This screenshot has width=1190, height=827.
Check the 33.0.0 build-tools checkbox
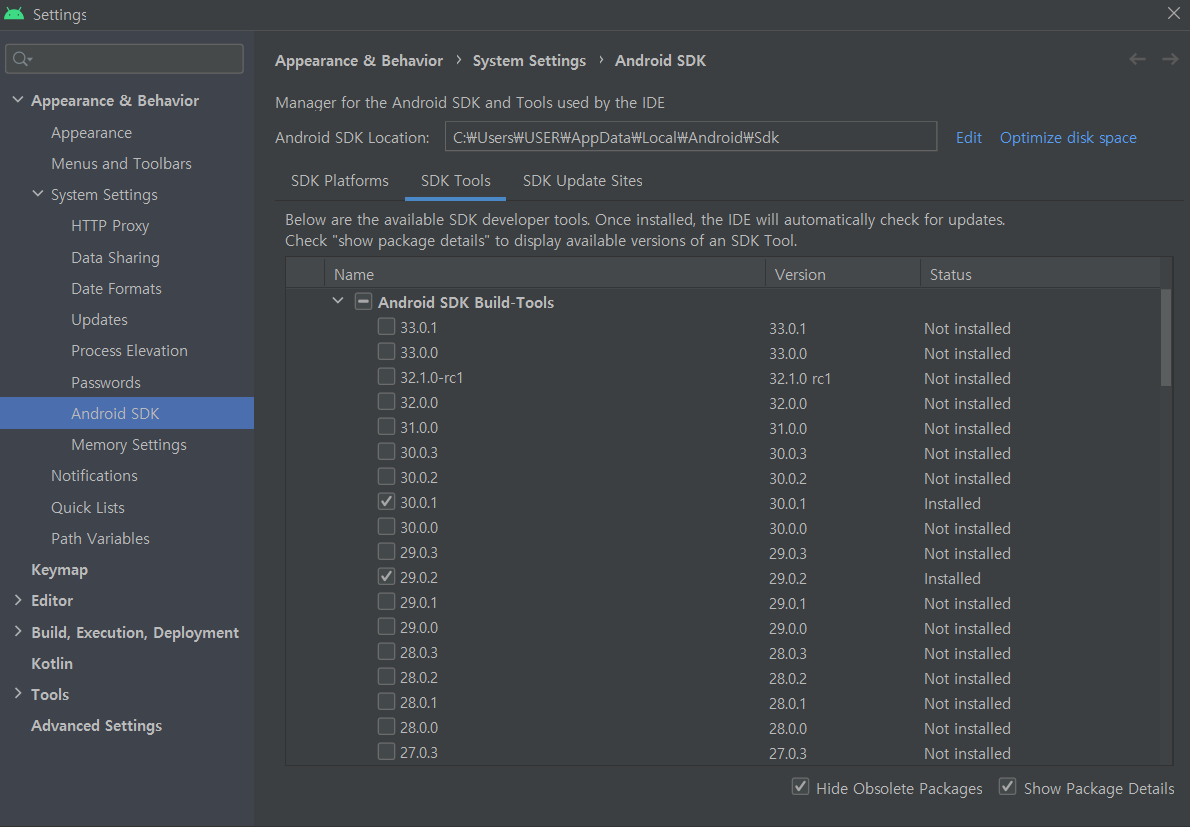coord(386,352)
